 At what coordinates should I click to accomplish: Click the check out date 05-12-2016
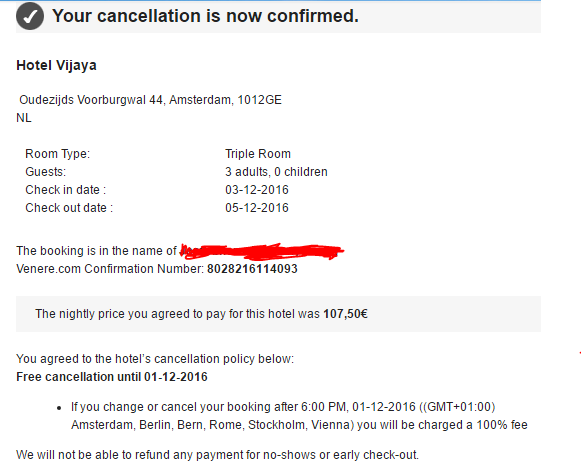pyautogui.click(x=257, y=208)
